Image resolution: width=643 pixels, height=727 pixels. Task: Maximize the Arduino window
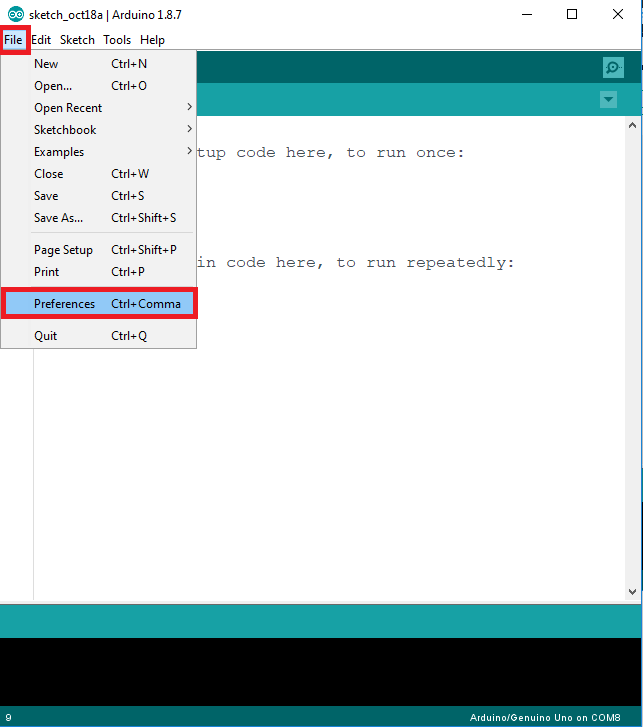572,14
